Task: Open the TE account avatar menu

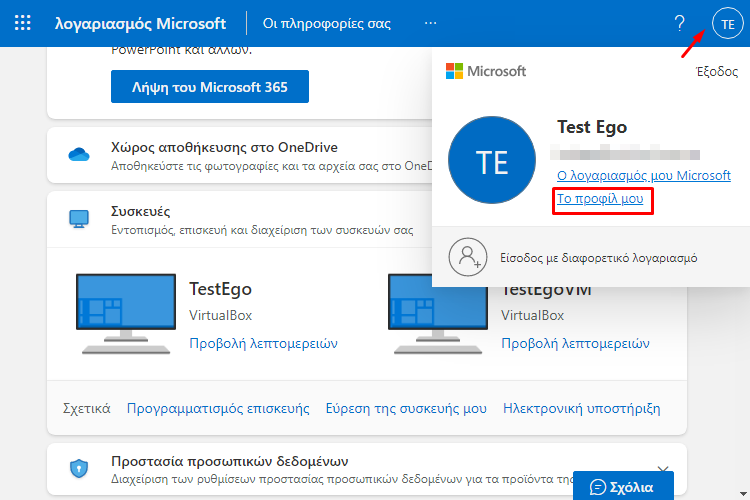Action: pyautogui.click(x=728, y=23)
